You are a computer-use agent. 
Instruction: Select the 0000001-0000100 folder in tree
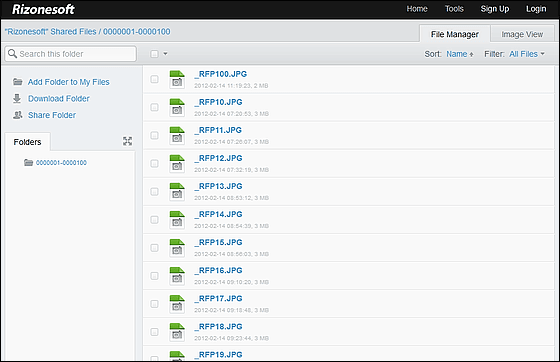tap(61, 163)
